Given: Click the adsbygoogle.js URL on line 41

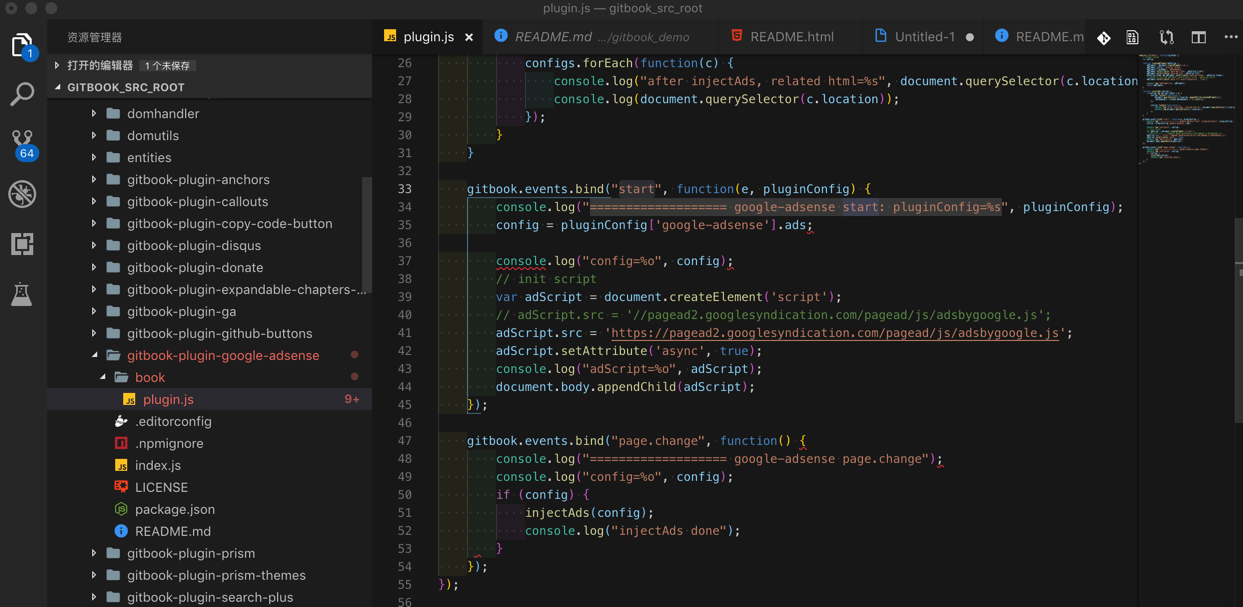Looking at the screenshot, I should coord(834,333).
